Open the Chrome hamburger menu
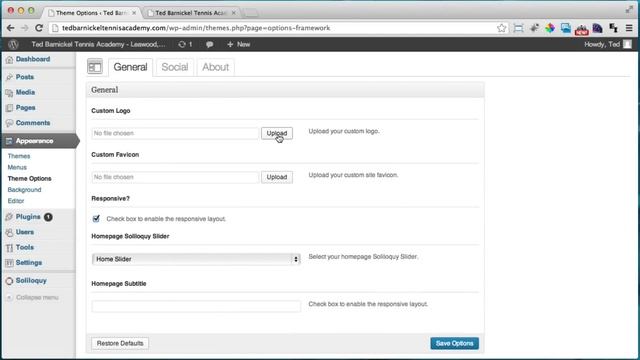The width and height of the screenshot is (640, 360). pyautogui.click(x=629, y=28)
